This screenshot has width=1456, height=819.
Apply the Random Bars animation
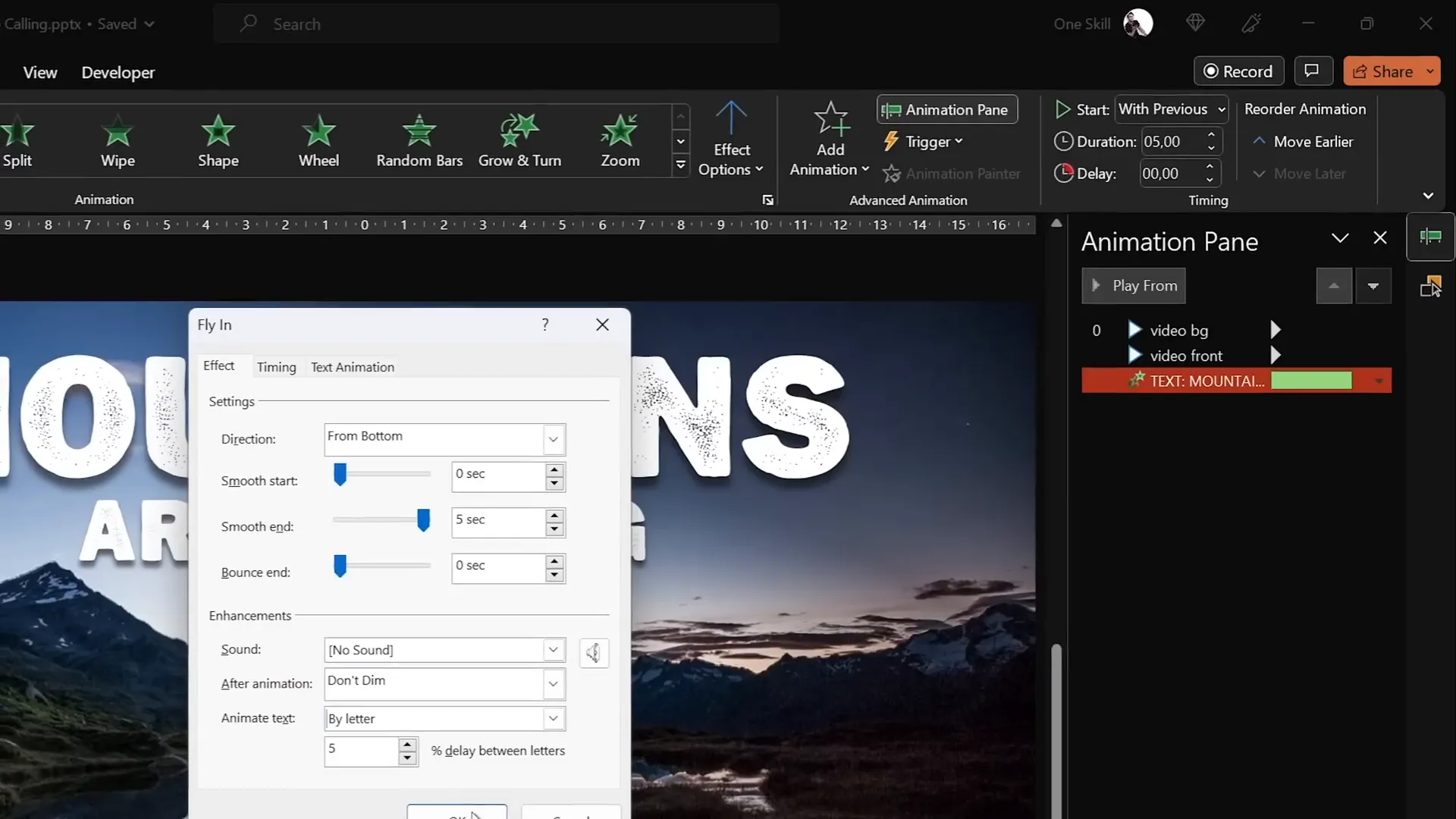(419, 141)
